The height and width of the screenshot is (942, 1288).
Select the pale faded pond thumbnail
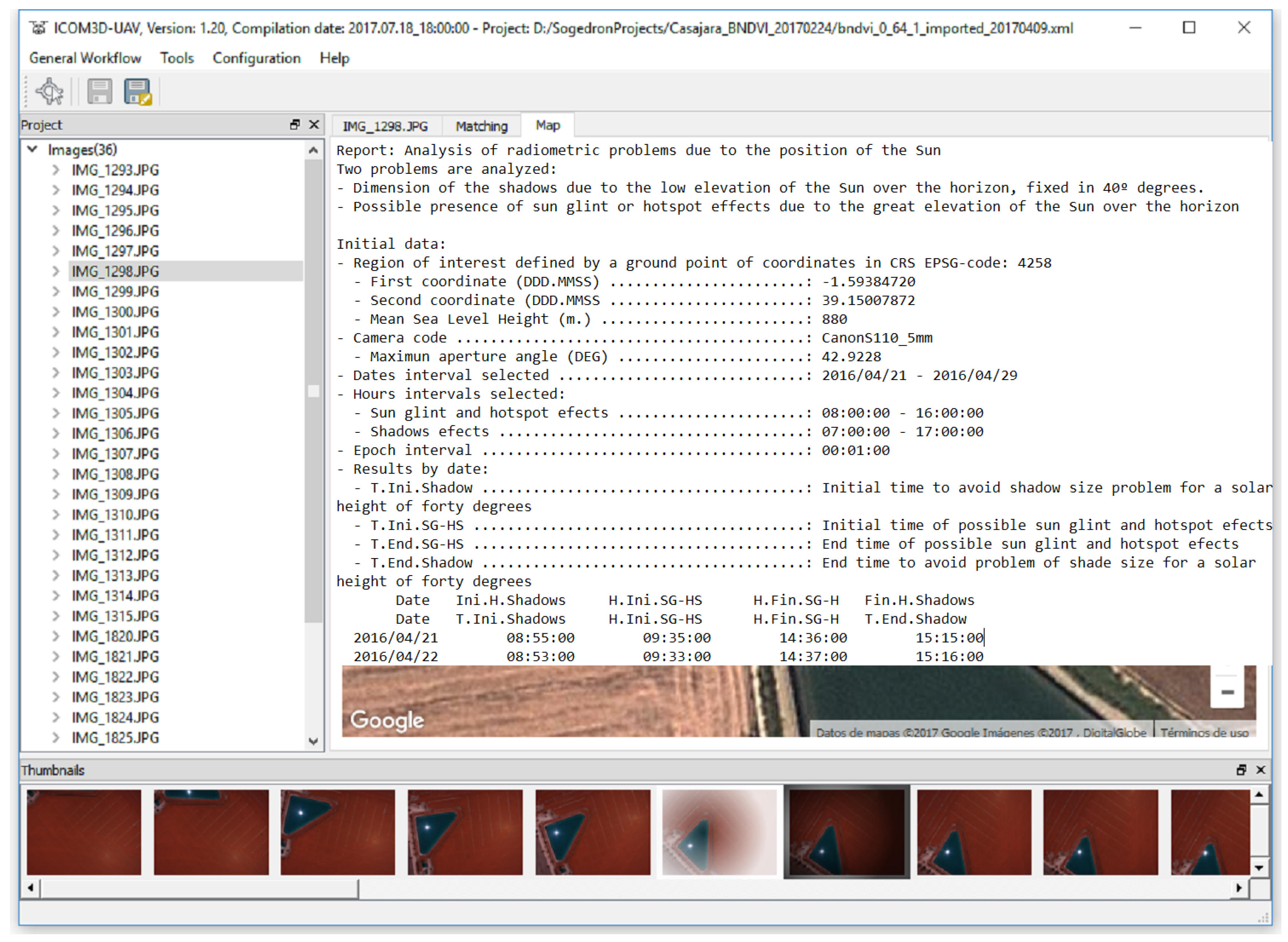coord(719,832)
